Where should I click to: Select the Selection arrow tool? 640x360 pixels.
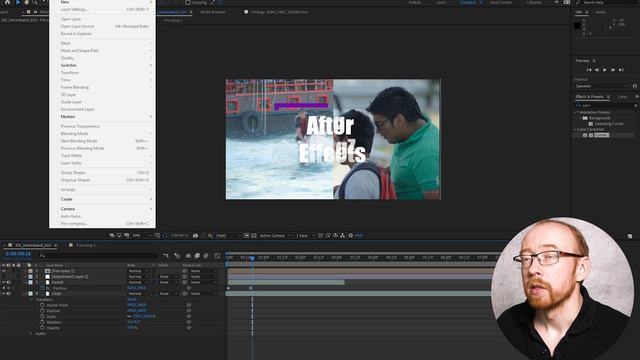(x=18, y=2)
